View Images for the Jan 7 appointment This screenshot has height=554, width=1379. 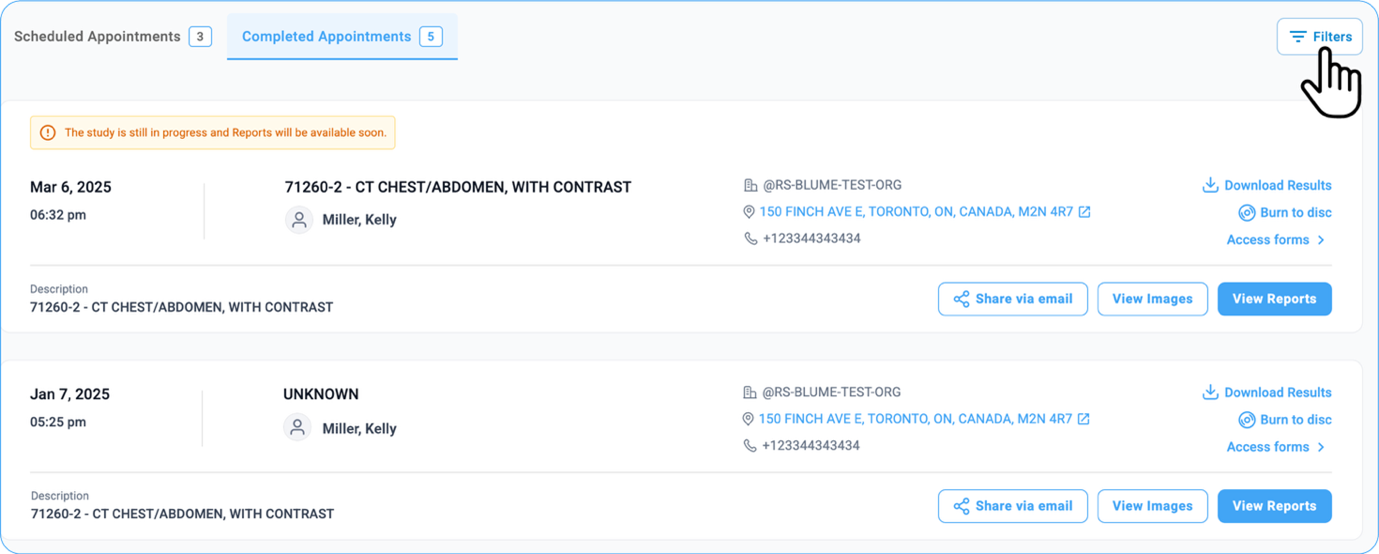coord(1152,506)
